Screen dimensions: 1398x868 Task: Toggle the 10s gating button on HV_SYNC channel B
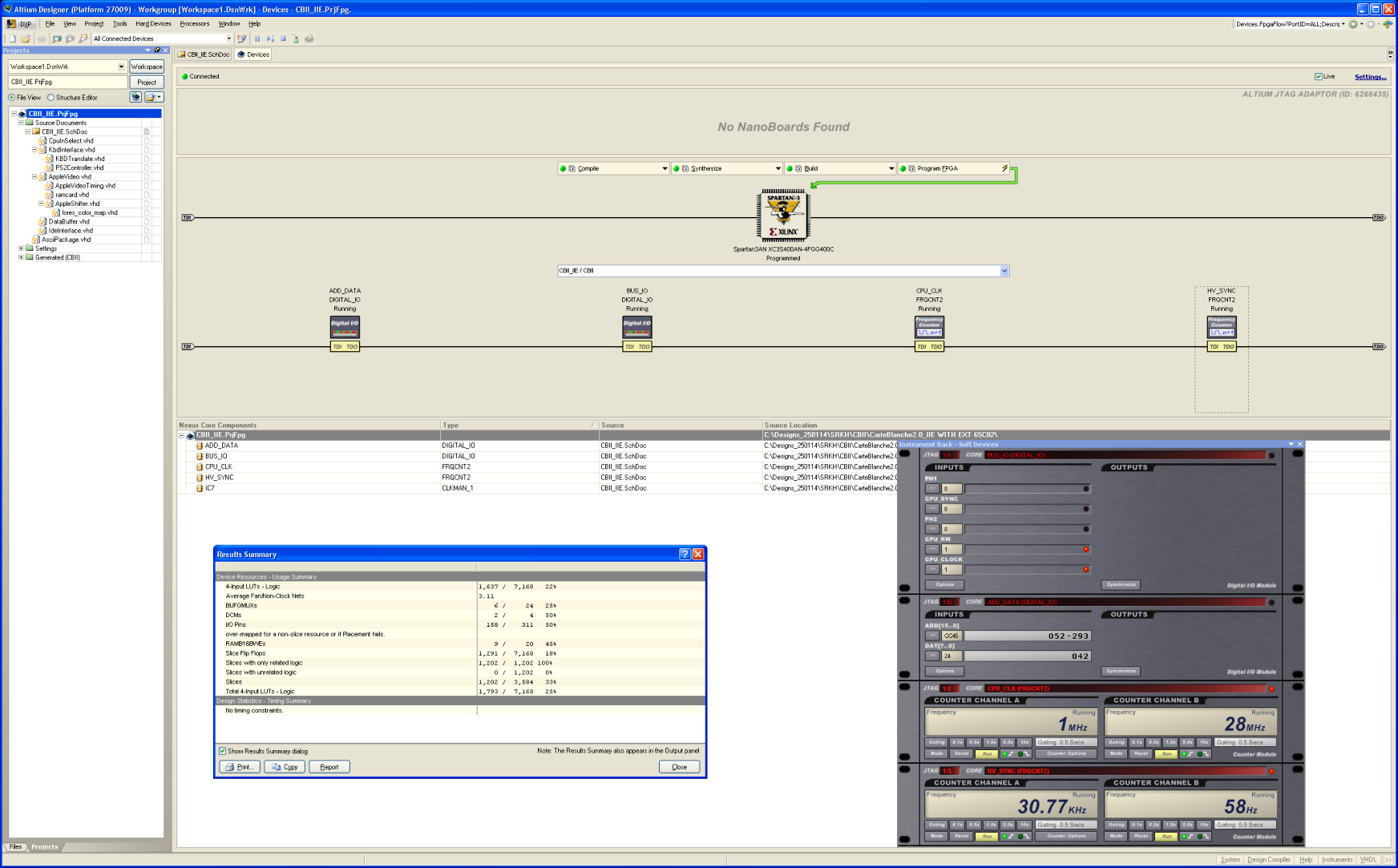[x=1204, y=825]
